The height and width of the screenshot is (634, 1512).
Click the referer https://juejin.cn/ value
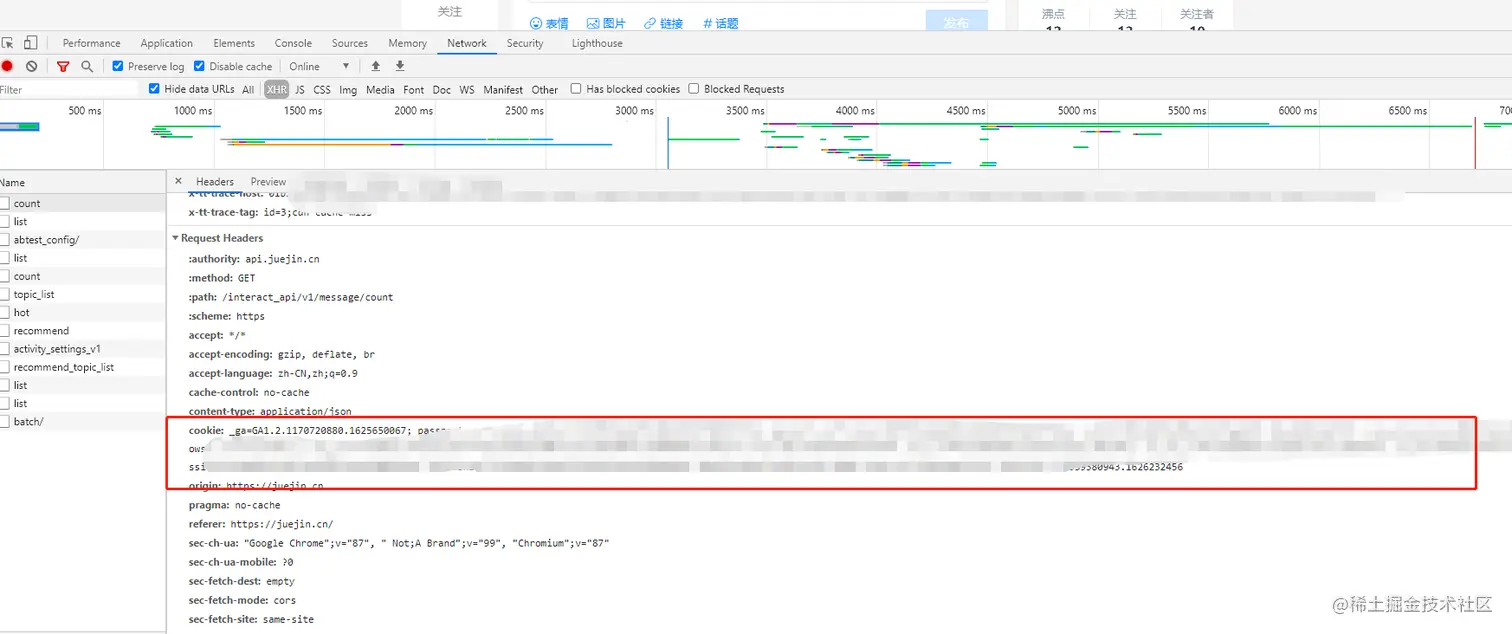point(282,524)
